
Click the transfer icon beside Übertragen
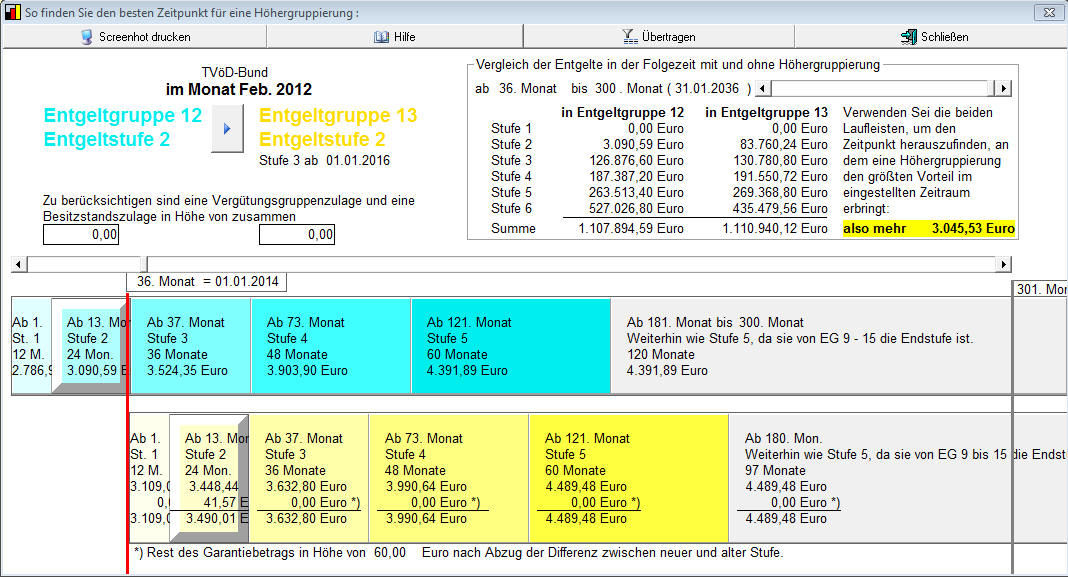630,37
